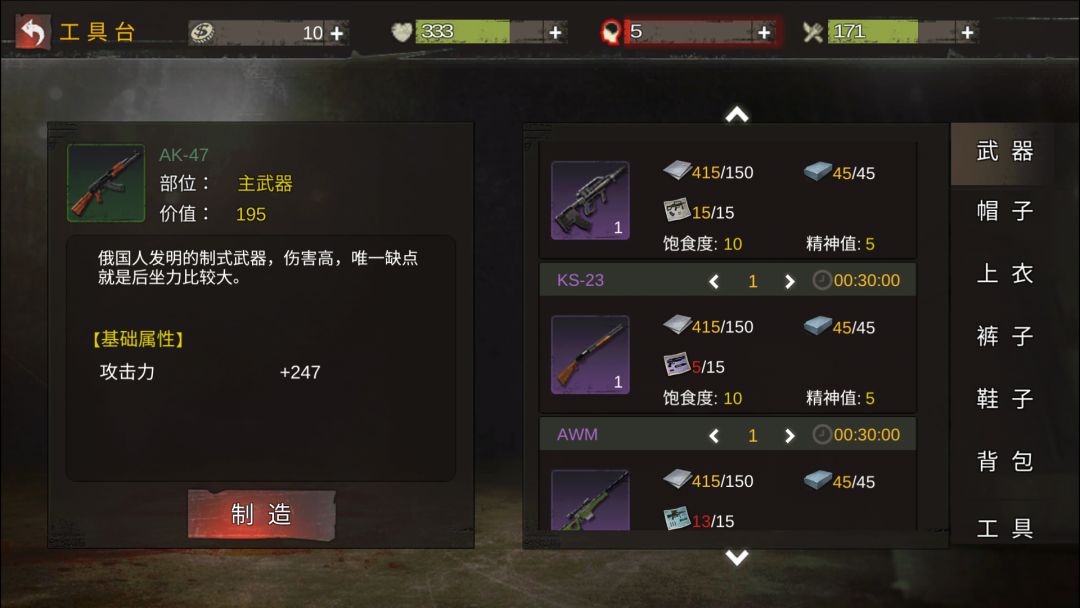The height and width of the screenshot is (608, 1080).
Task: Select the KS-23 shotgun thumbnail
Action: click(x=590, y=355)
